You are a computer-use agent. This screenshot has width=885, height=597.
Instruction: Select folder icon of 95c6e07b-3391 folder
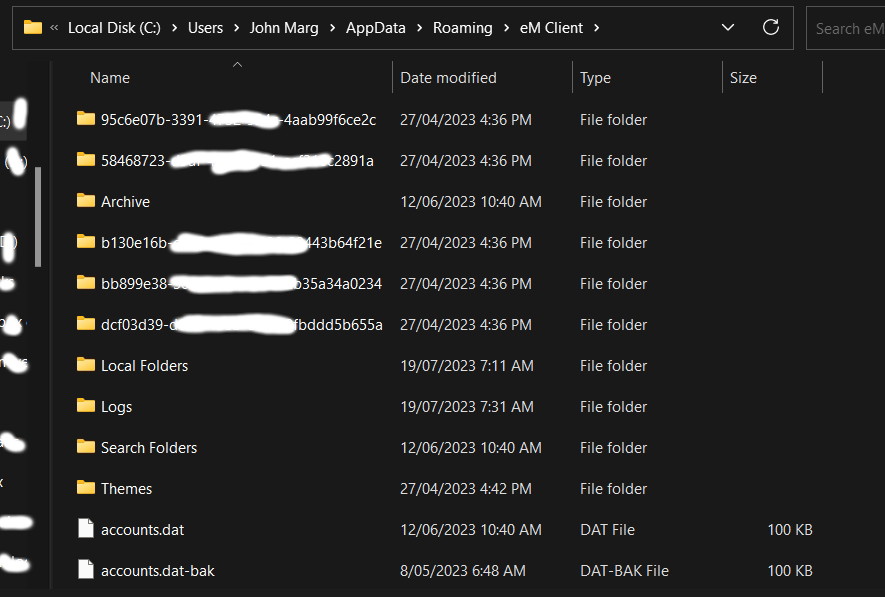[86, 118]
